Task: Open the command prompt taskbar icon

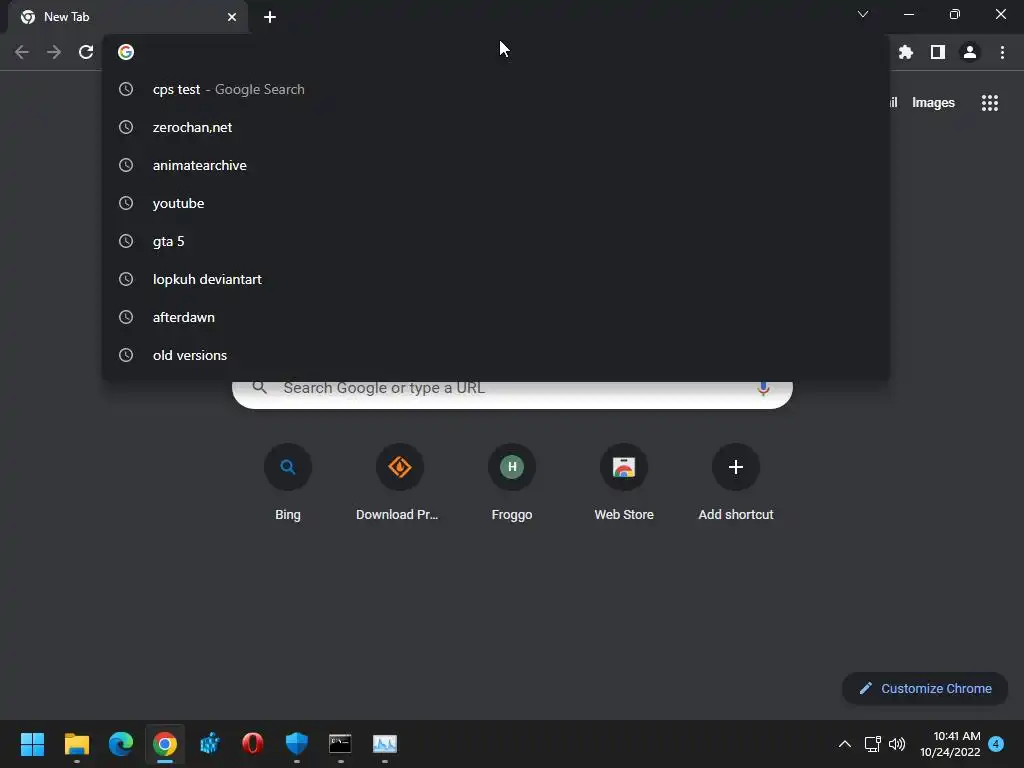Action: [x=340, y=744]
